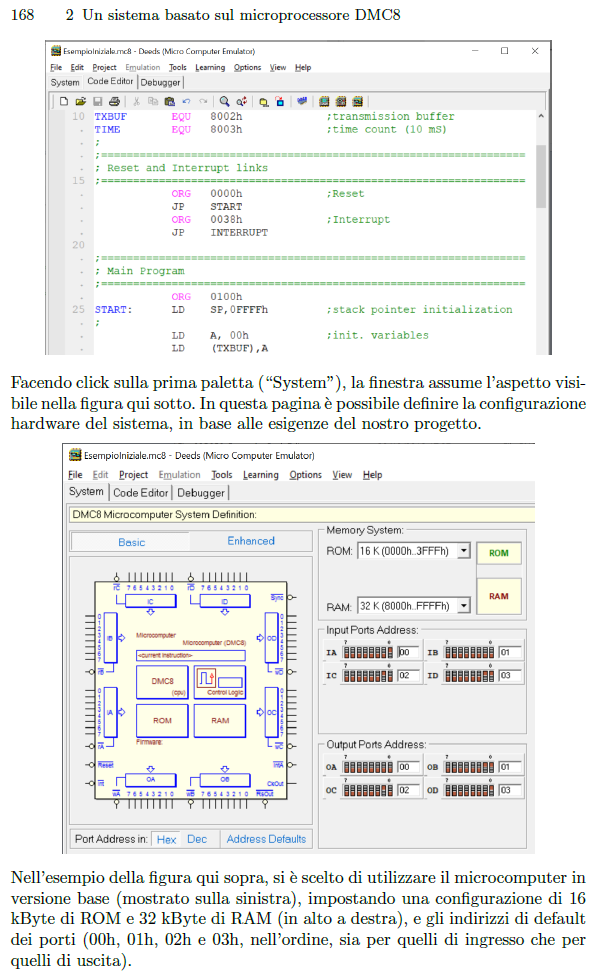This screenshot has width=600, height=980.
Task: Click the OC address field showing 02
Action: point(408,790)
